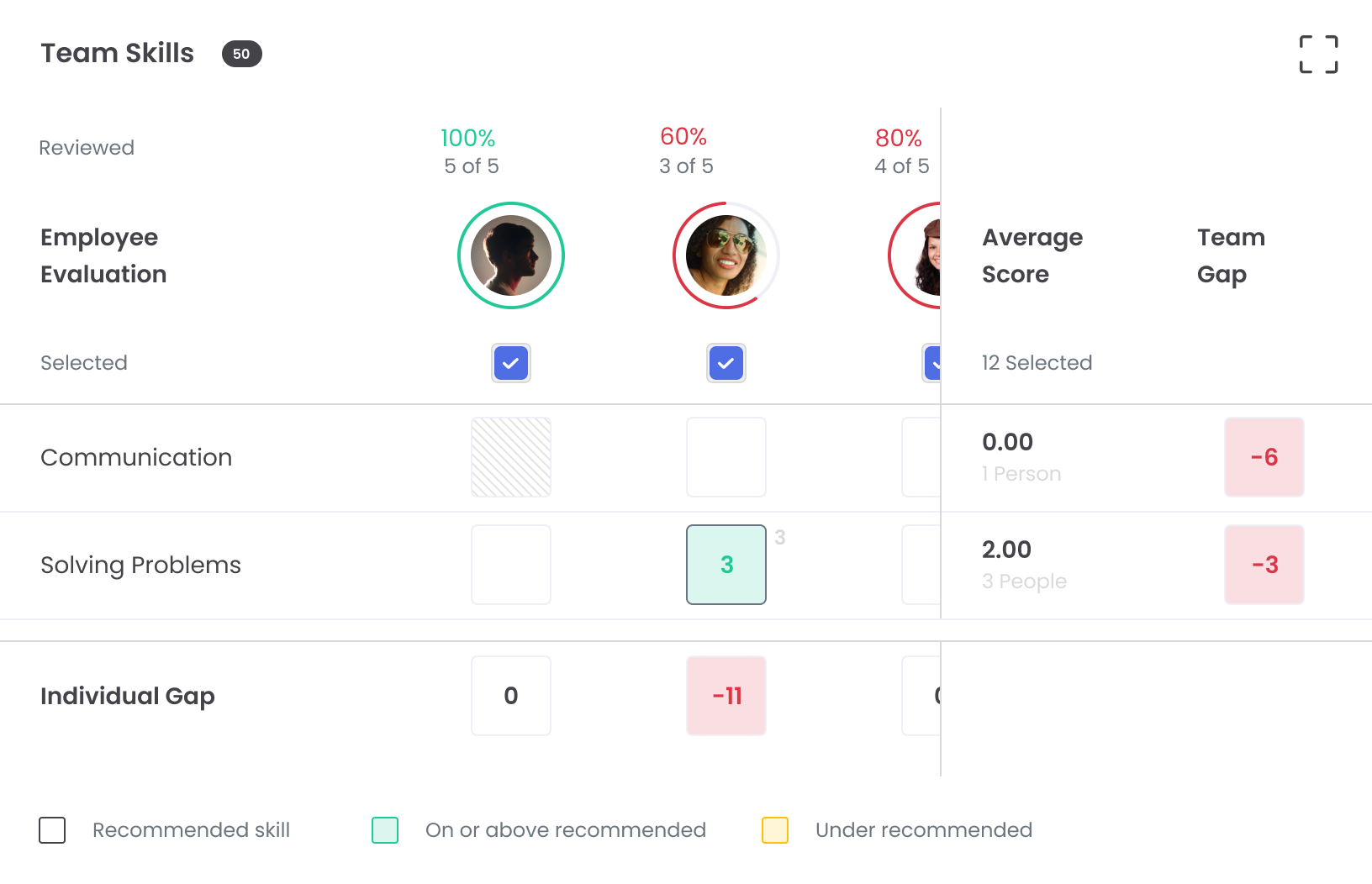Toggle the third employee's partially visible checkbox
The height and width of the screenshot is (884, 1372).
tap(932, 364)
